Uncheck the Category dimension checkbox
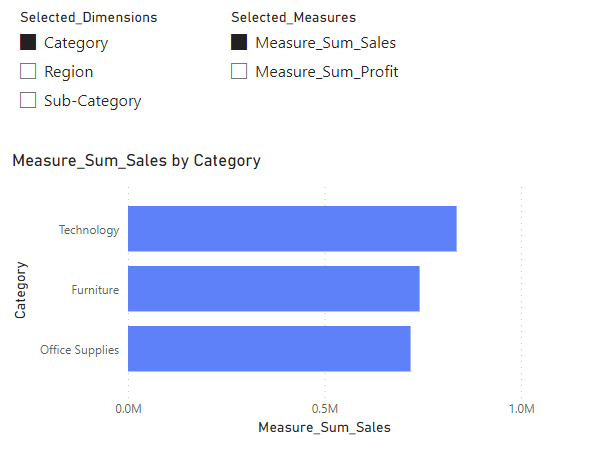 (28, 42)
